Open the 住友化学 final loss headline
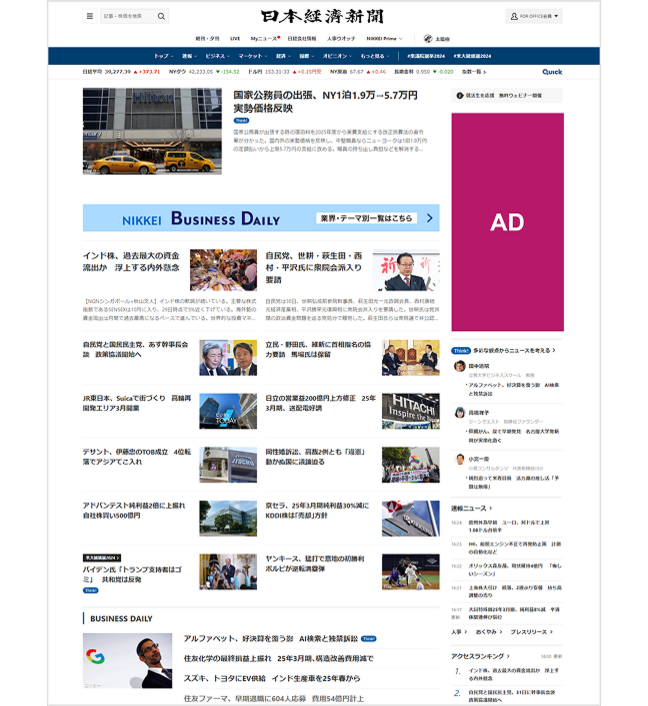Image resolution: width=648 pixels, height=706 pixels. 278,658
